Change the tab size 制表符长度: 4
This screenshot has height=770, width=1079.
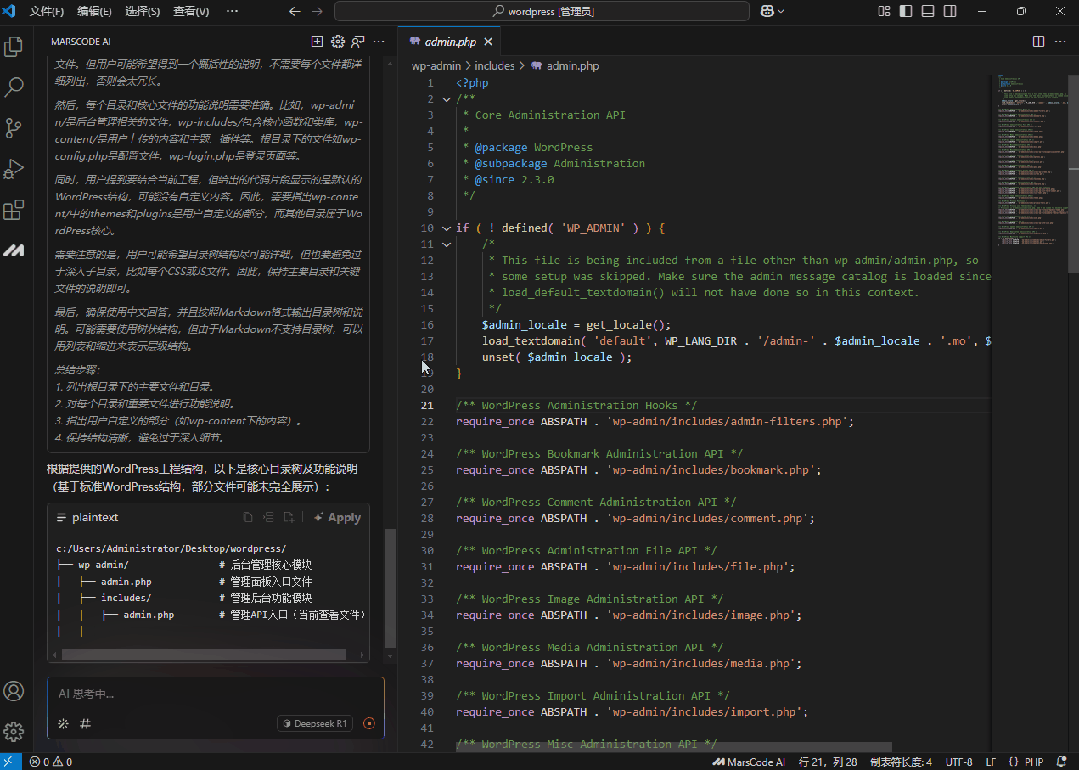901,762
